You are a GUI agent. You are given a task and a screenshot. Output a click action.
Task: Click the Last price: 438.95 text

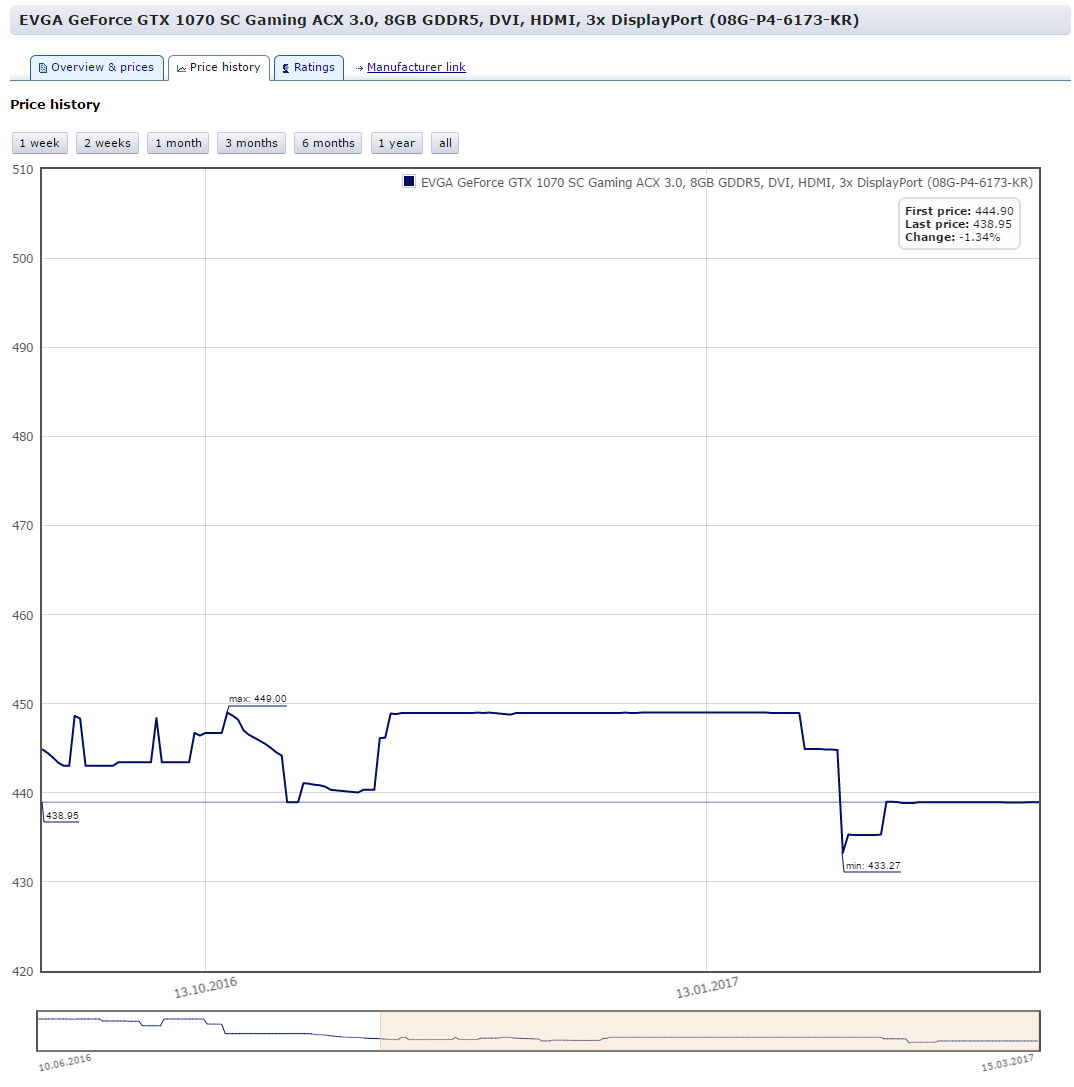pos(958,224)
